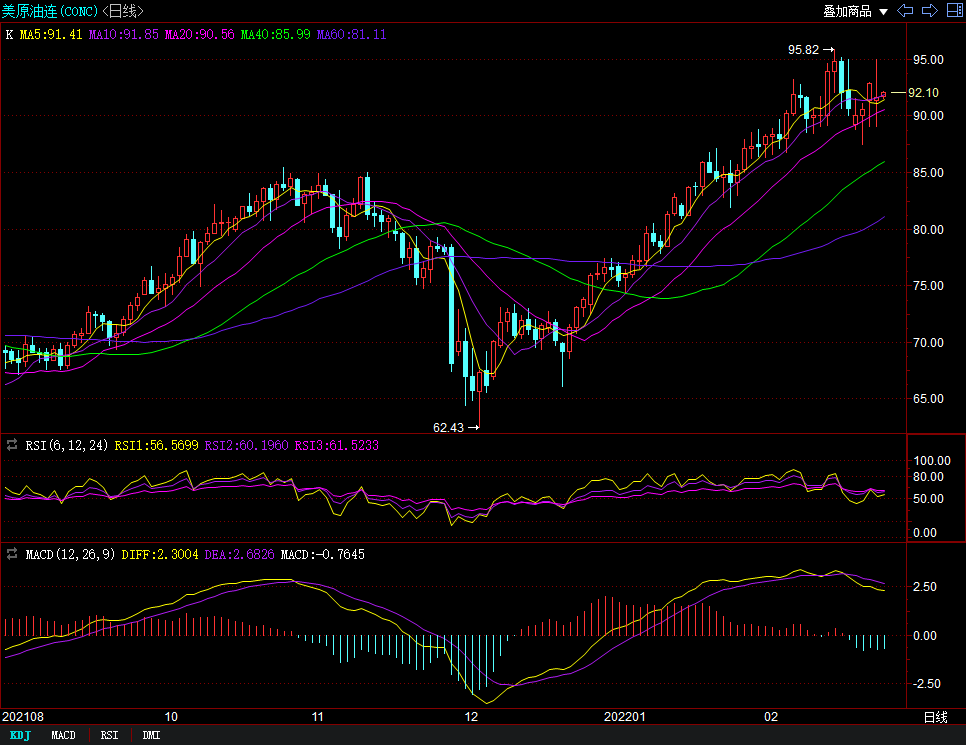This screenshot has height=745, width=966.
Task: Click the 日线 label at bottom right
Action: pyautogui.click(x=935, y=717)
